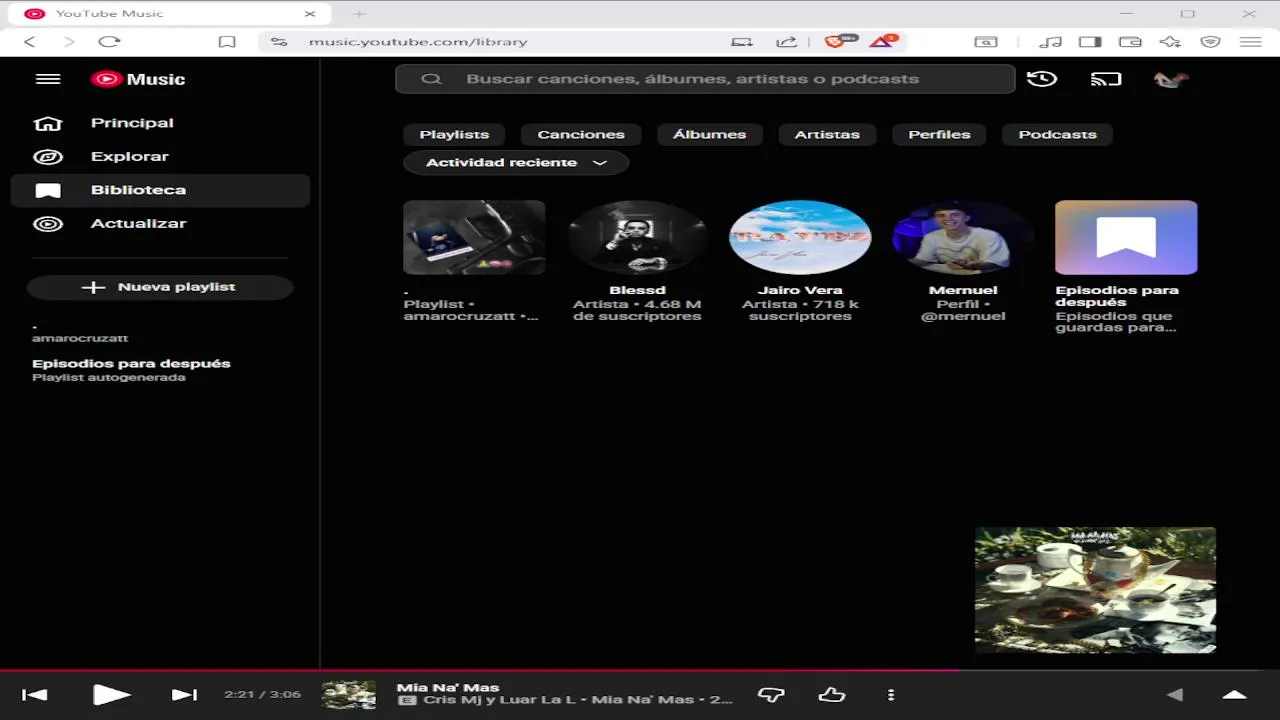Filter library by Artistas
Screen dimensions: 1280x720
827,134
